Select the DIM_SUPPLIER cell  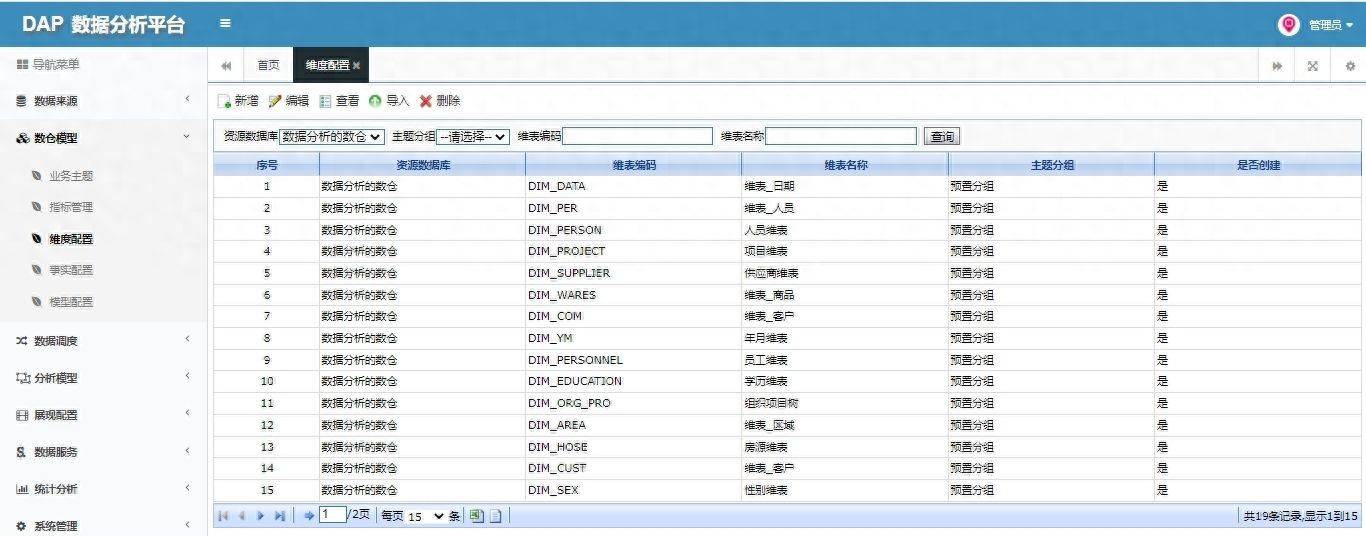(x=634, y=273)
